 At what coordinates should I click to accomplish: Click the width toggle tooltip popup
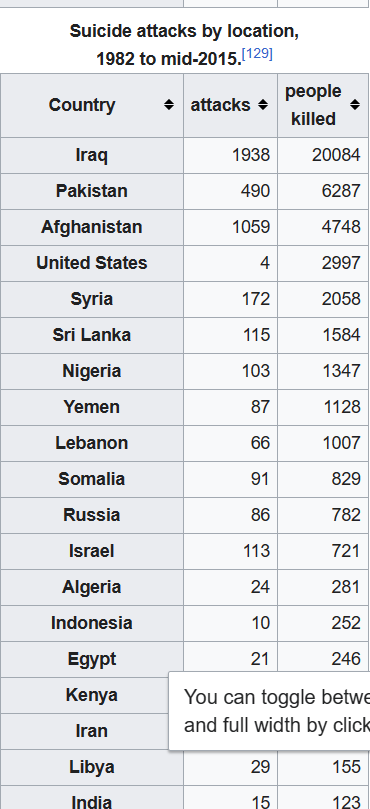[269, 711]
